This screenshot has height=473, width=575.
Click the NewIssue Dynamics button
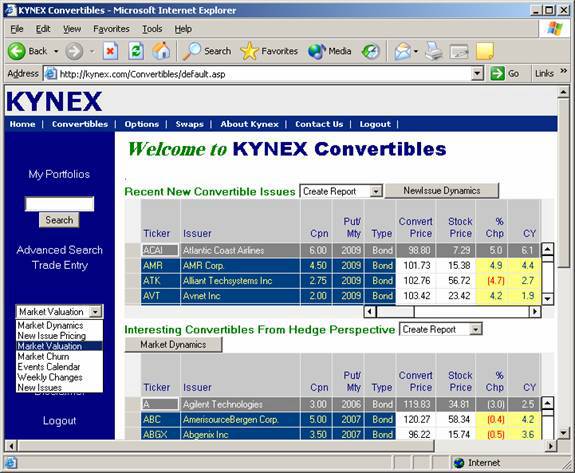[x=442, y=191]
